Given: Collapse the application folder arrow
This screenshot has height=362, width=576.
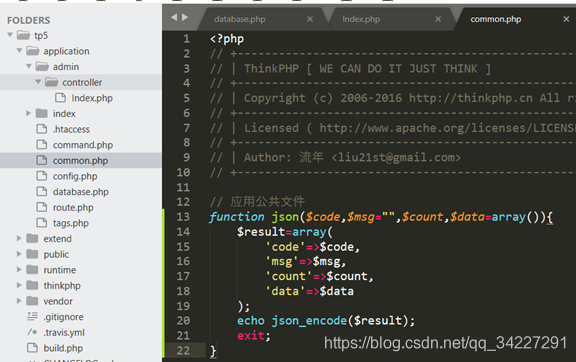Looking at the screenshot, I should (19, 51).
